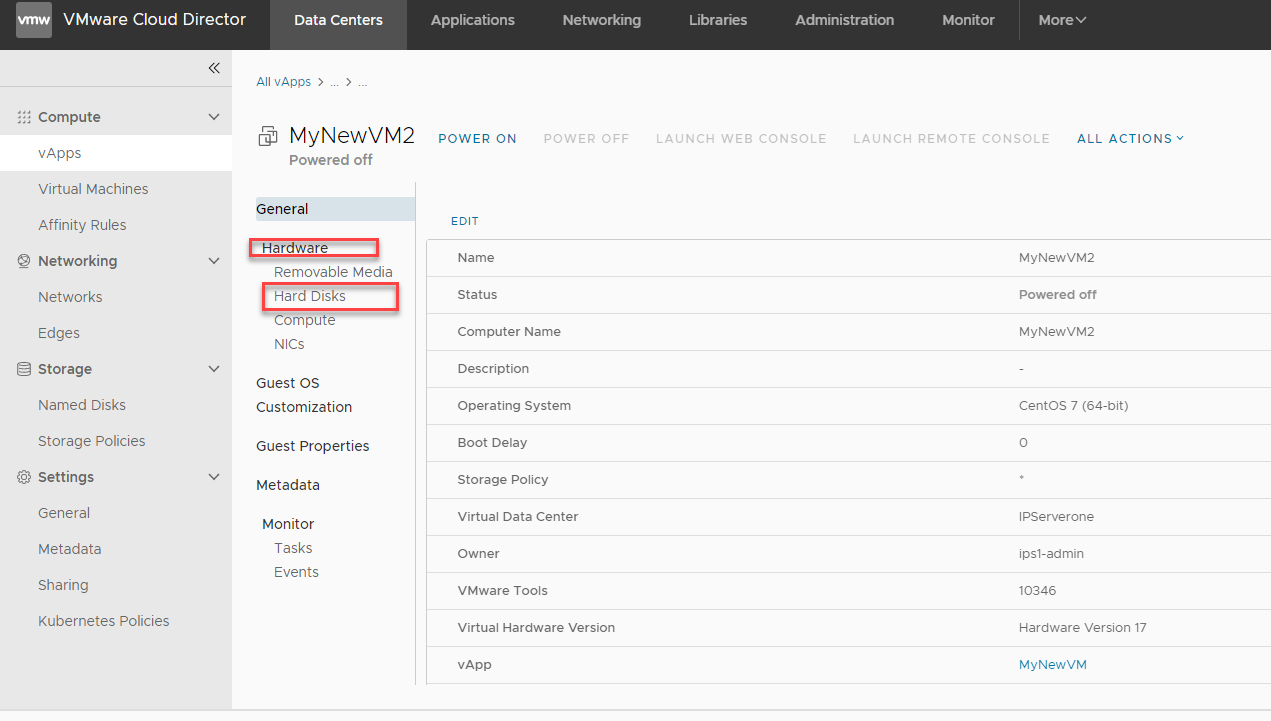
Task: Open General under sidebar Settings
Action: [x=64, y=513]
